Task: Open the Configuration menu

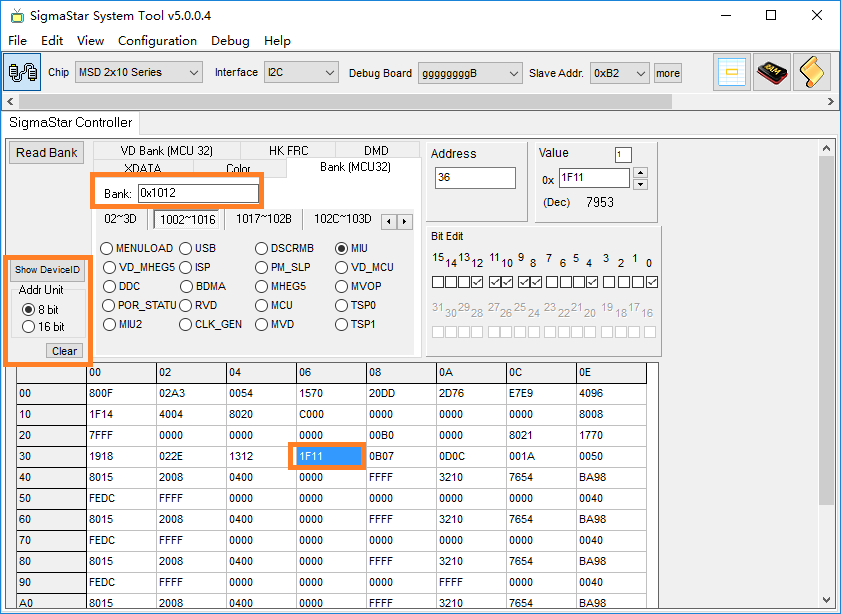Action: coord(157,41)
